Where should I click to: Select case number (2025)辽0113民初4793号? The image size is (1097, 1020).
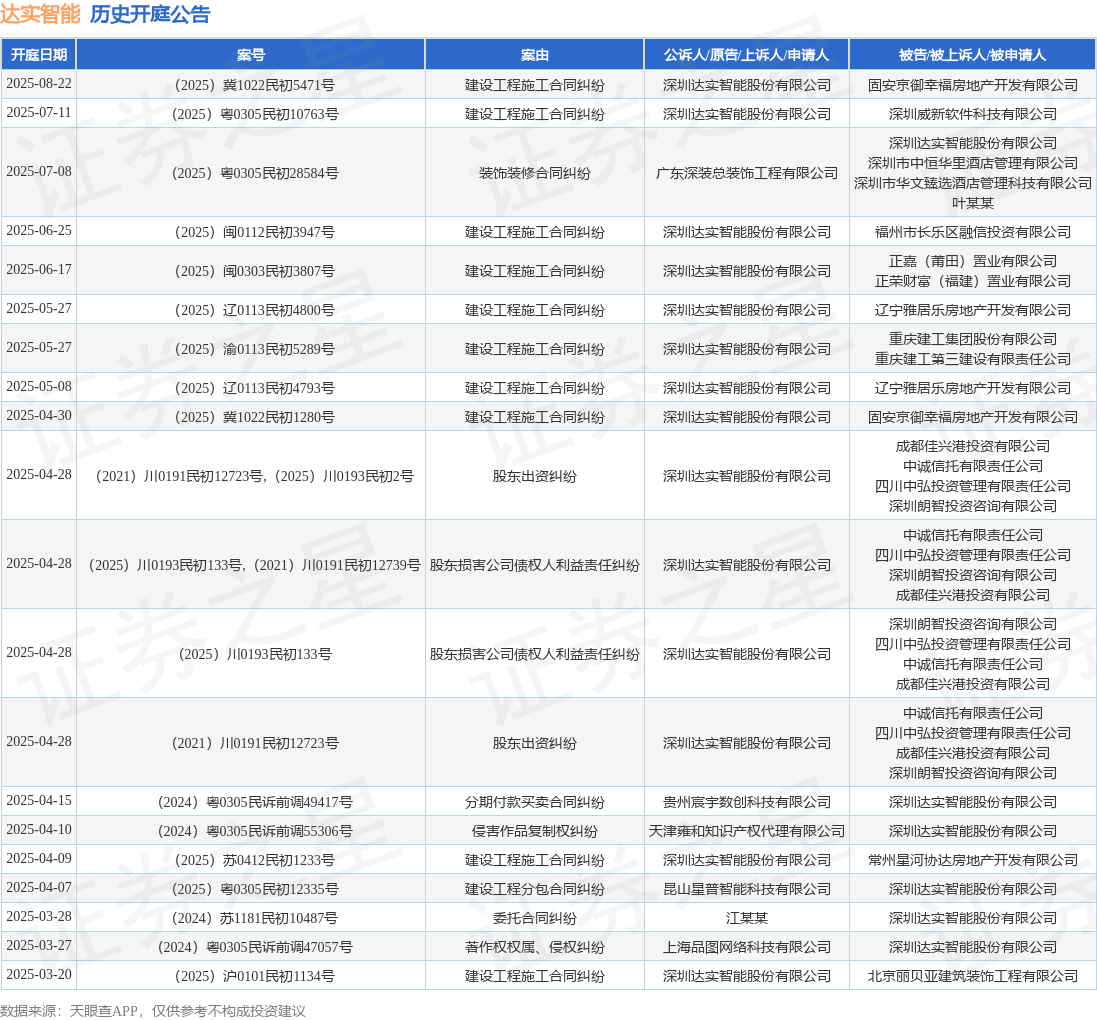pyautogui.click(x=255, y=388)
